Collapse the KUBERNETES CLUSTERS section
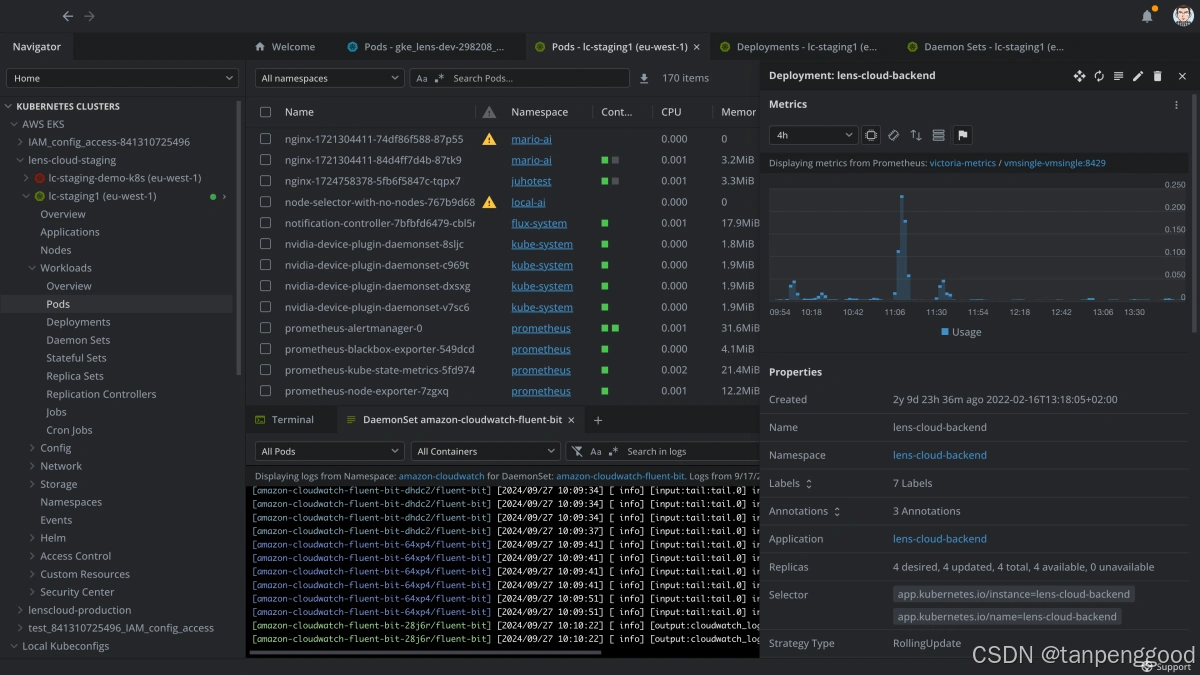The image size is (1200, 675). click(x=9, y=106)
